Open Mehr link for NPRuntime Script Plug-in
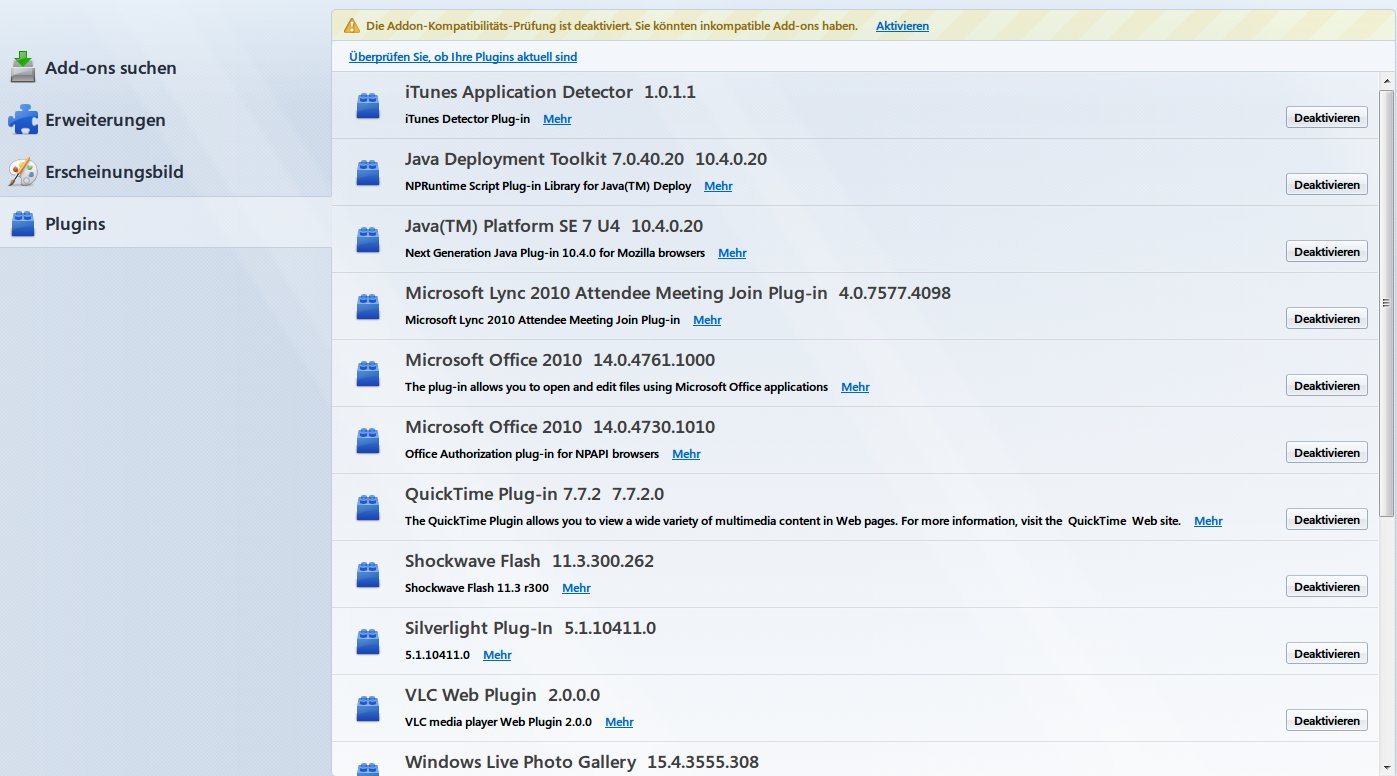This screenshot has width=1397, height=776. pos(718,186)
